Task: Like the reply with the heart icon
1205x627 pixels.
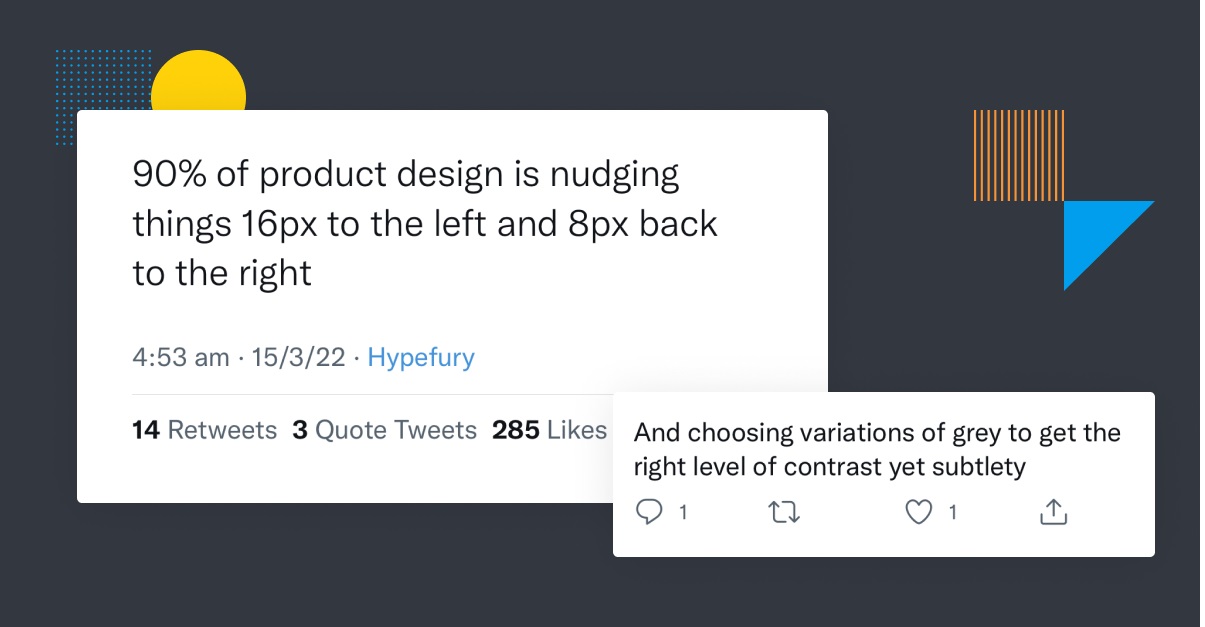Action: [918, 513]
